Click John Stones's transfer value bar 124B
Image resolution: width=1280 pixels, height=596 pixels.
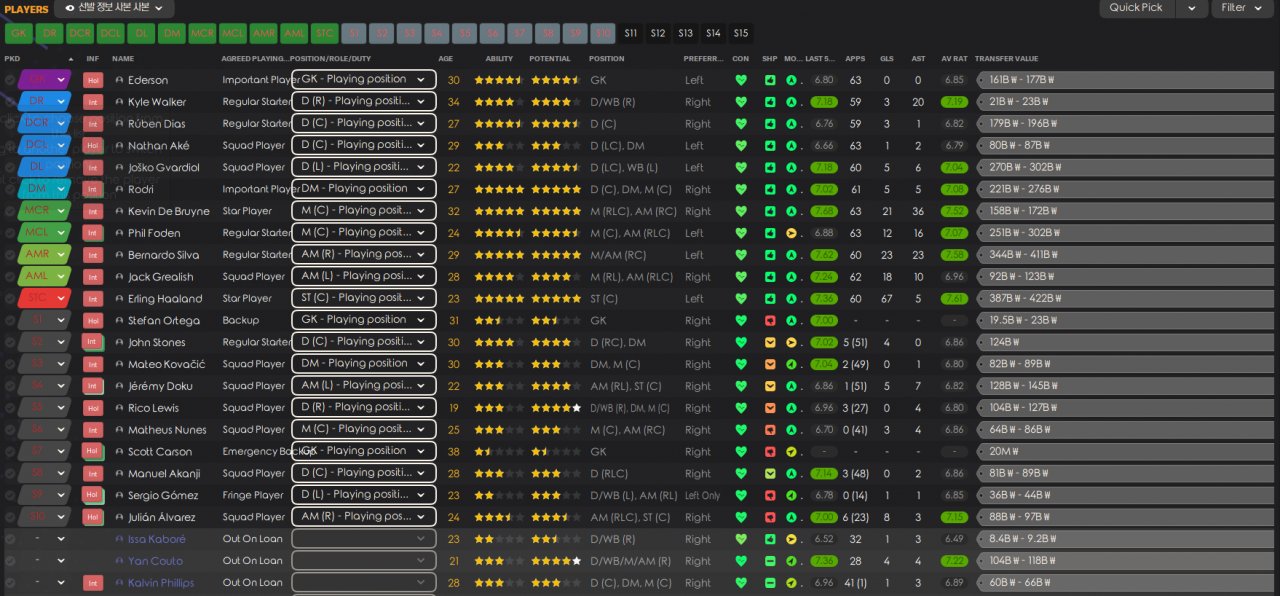click(1125, 343)
